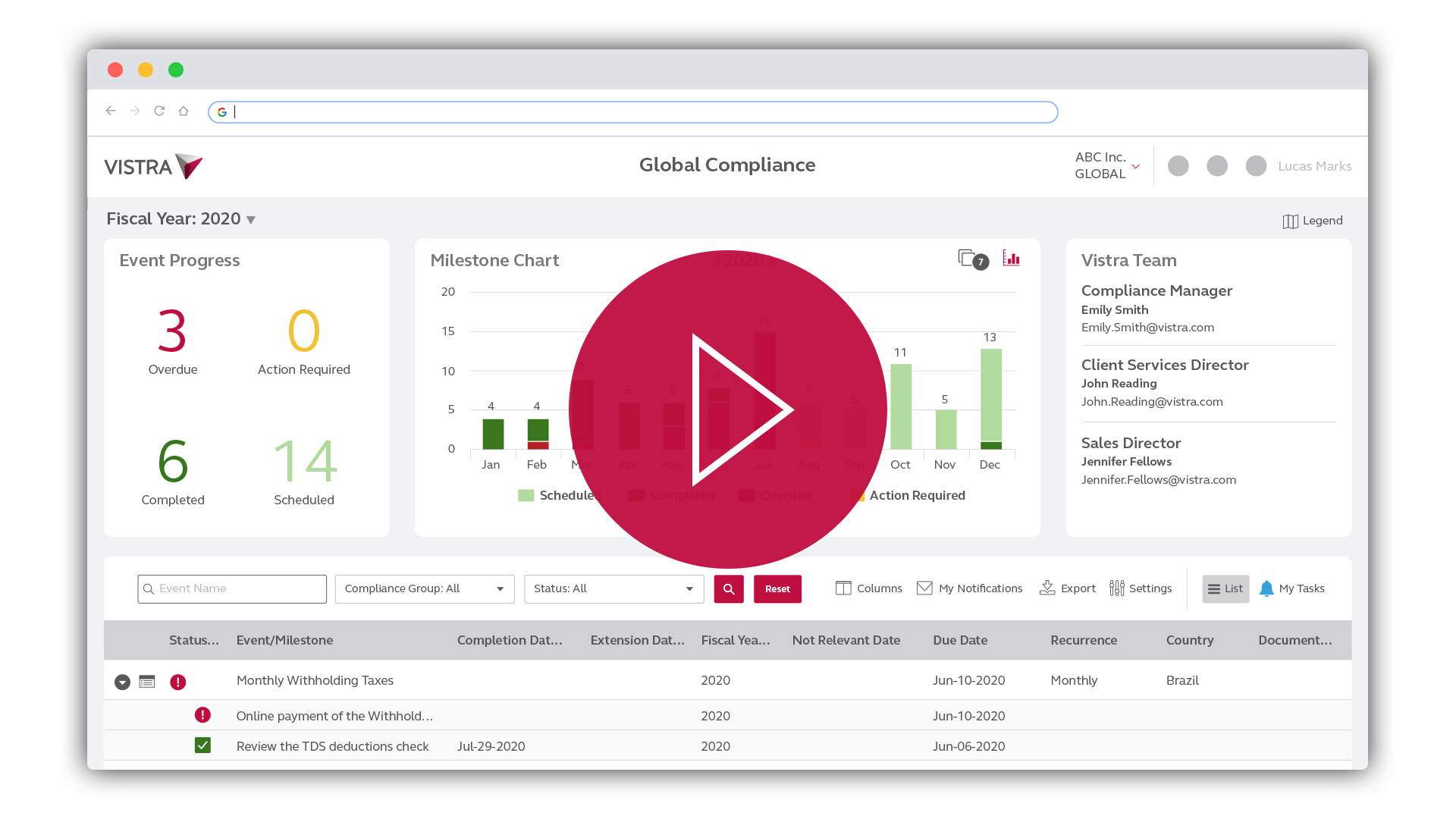Click the browser back arrow

(111, 111)
